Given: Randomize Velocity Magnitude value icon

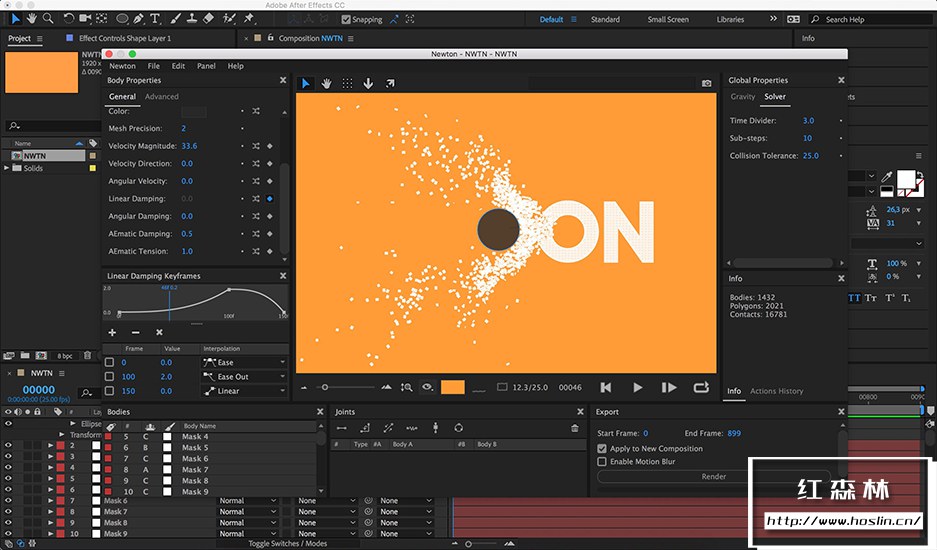Looking at the screenshot, I should click(256, 146).
